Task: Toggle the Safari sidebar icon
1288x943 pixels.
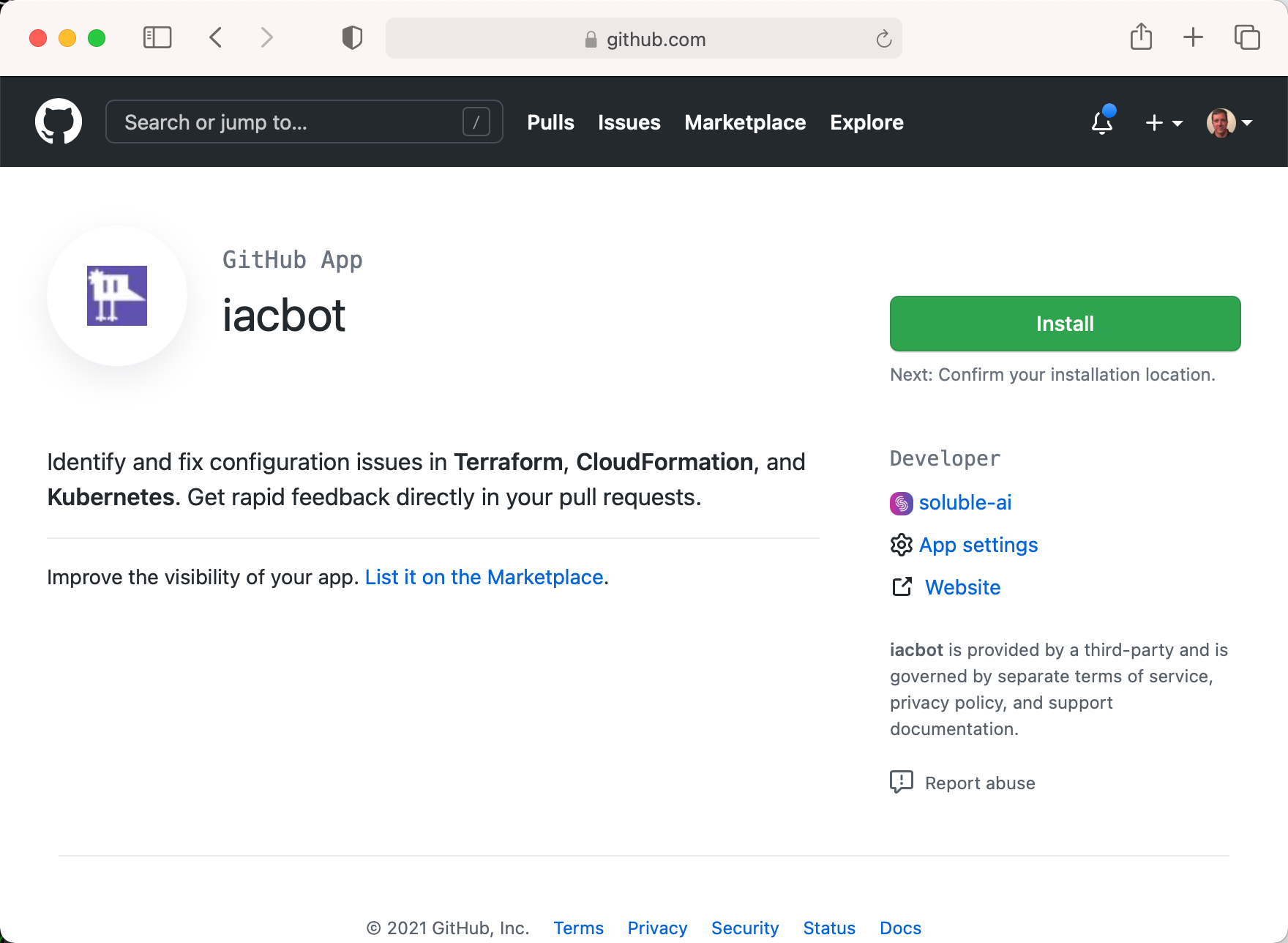Action: [157, 37]
